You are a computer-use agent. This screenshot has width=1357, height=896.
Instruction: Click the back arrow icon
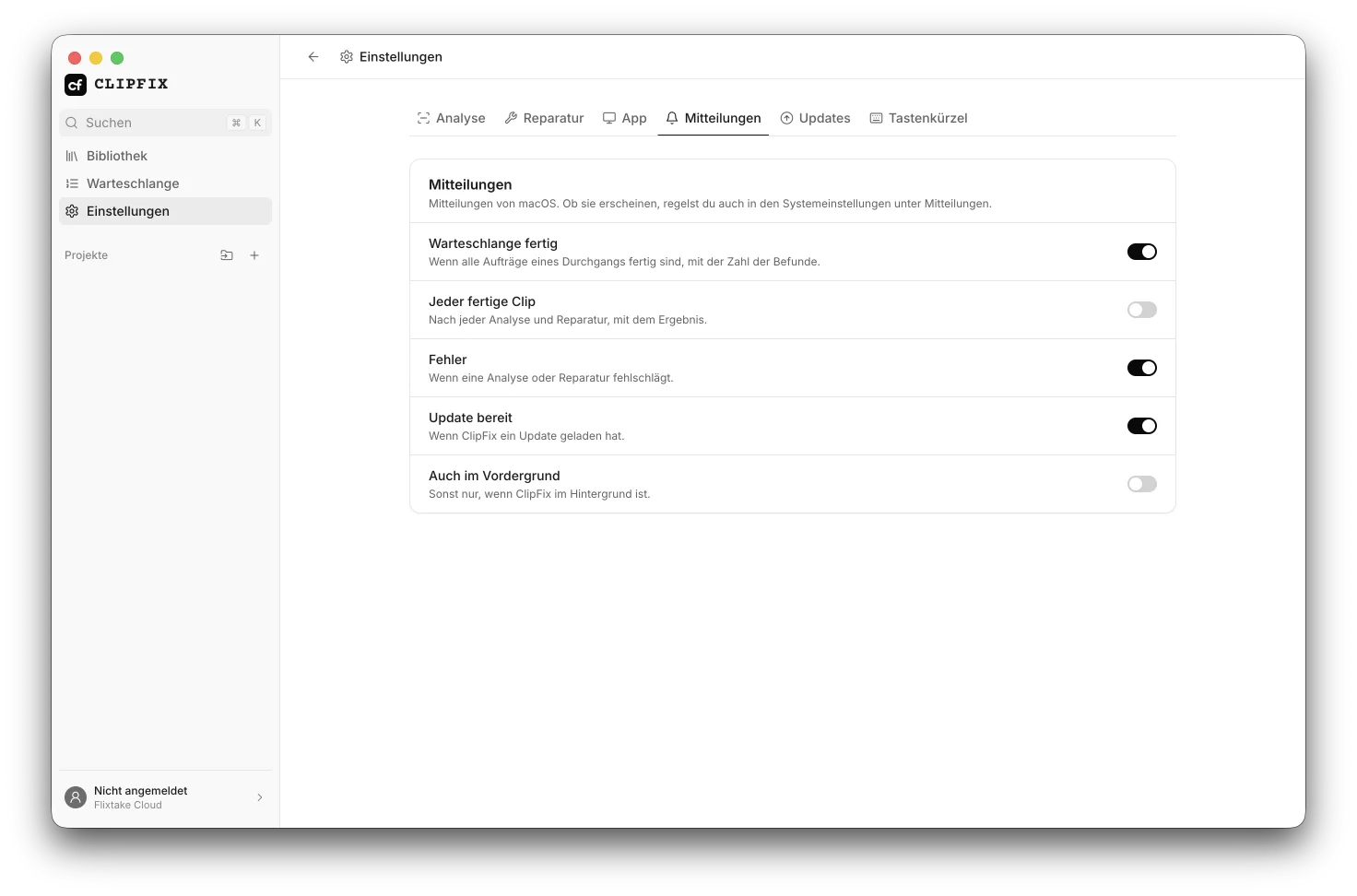pos(313,57)
